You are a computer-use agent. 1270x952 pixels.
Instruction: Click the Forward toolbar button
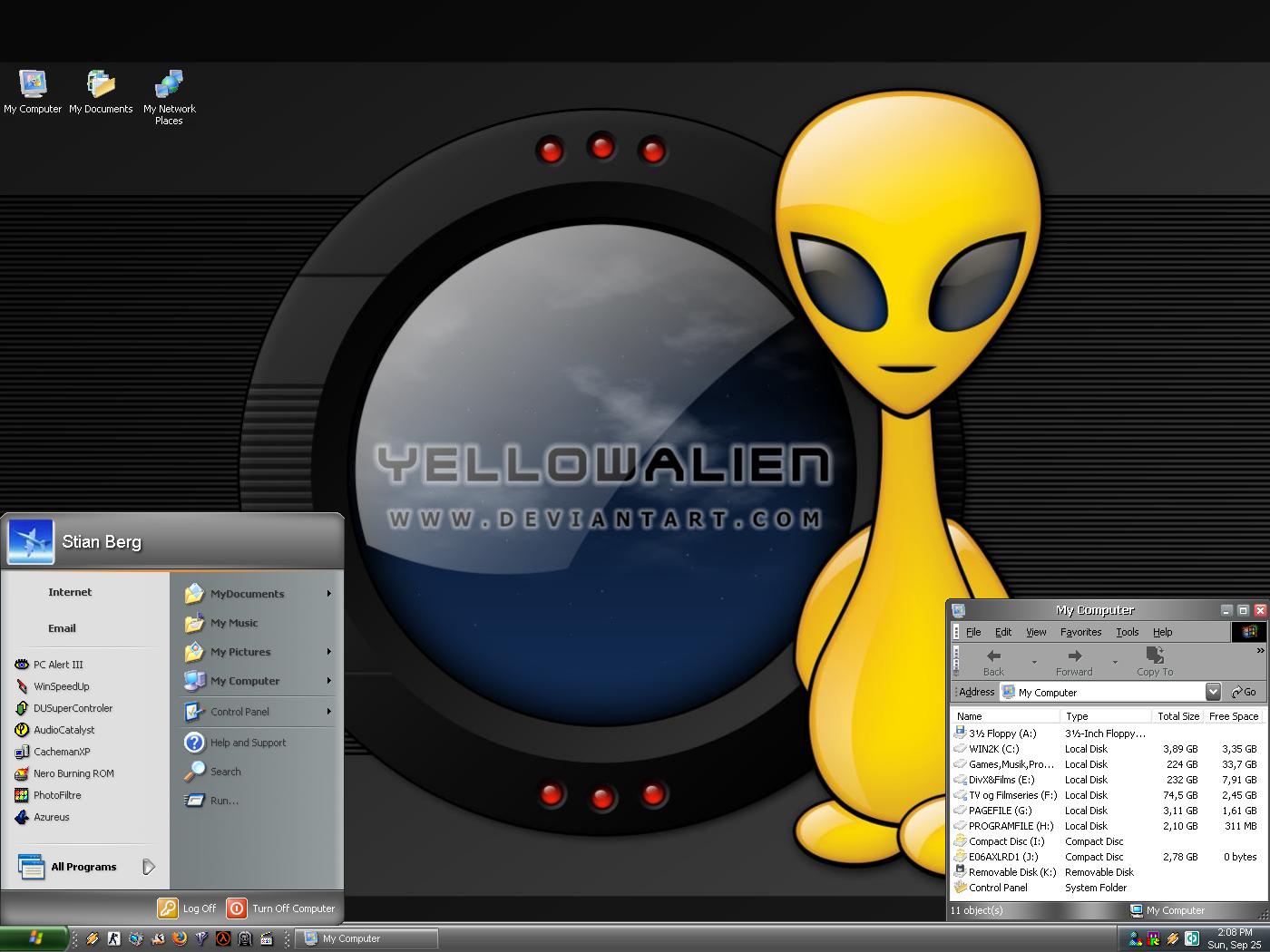(1074, 662)
